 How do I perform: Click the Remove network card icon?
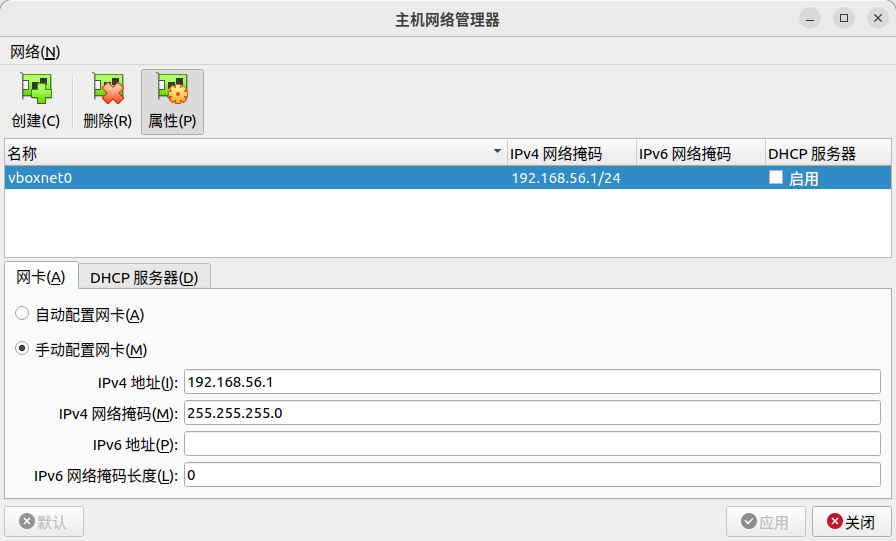107,90
